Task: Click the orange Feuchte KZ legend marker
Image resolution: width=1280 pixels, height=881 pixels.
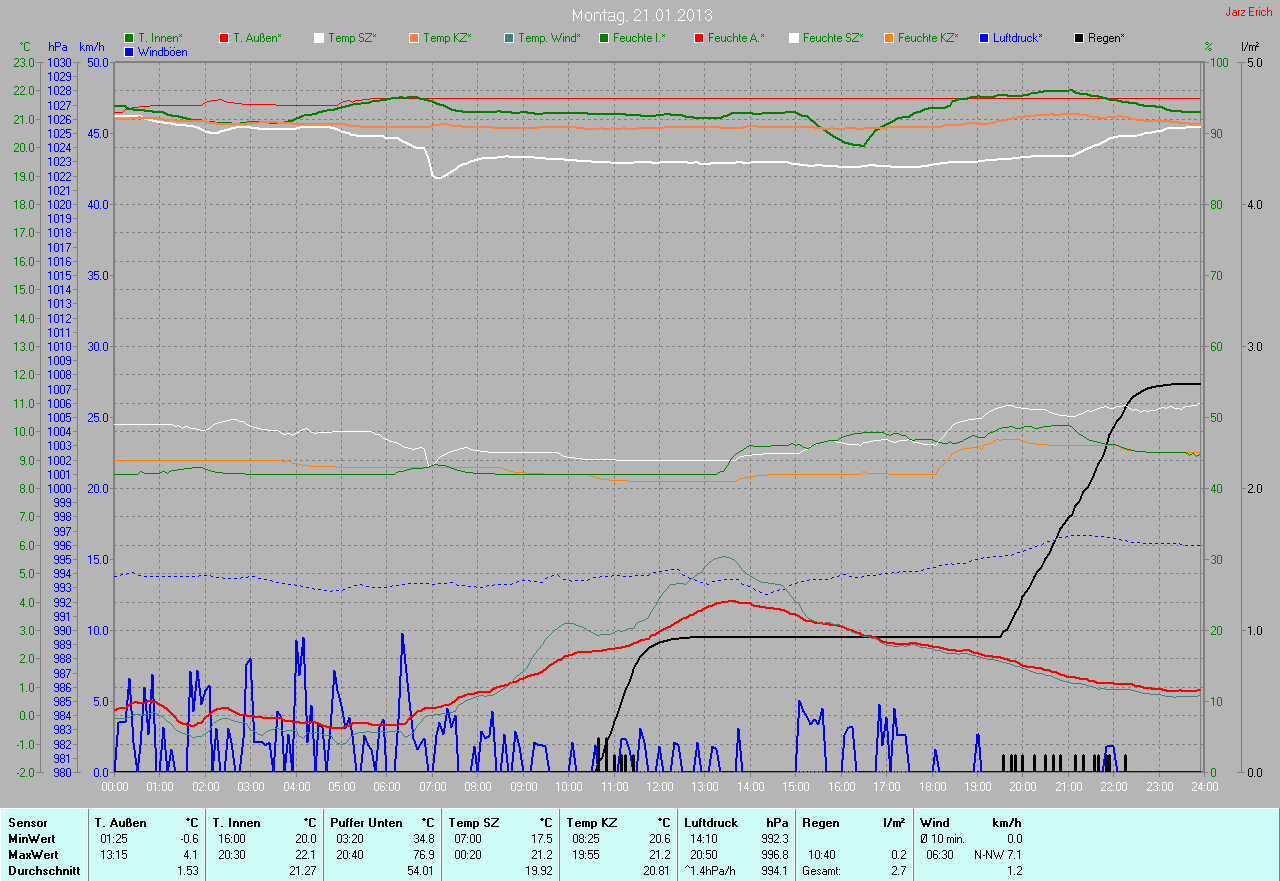Action: point(889,38)
